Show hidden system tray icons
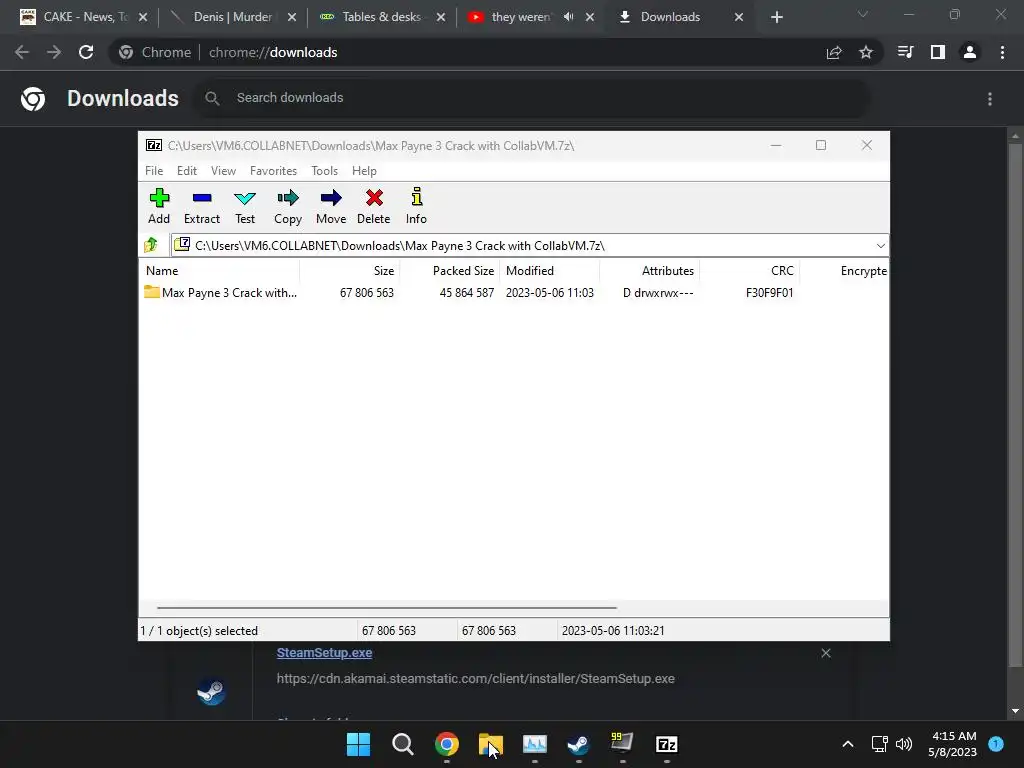 pos(848,744)
